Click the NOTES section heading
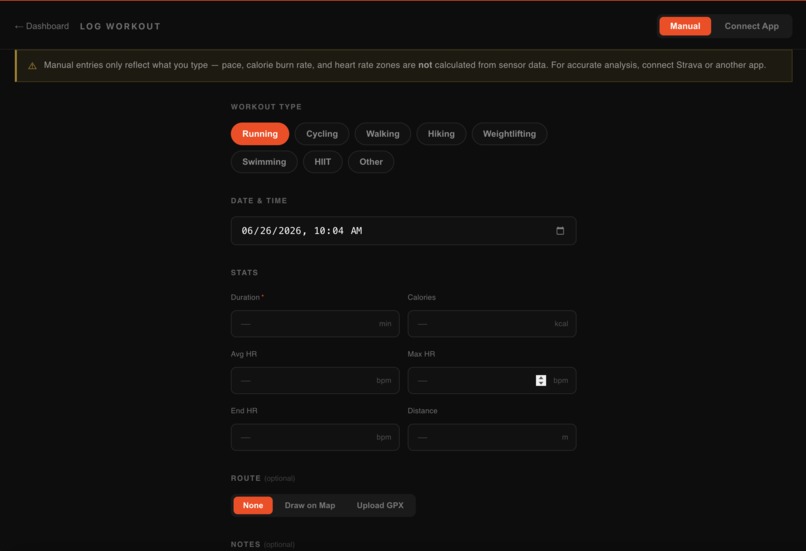 245,544
